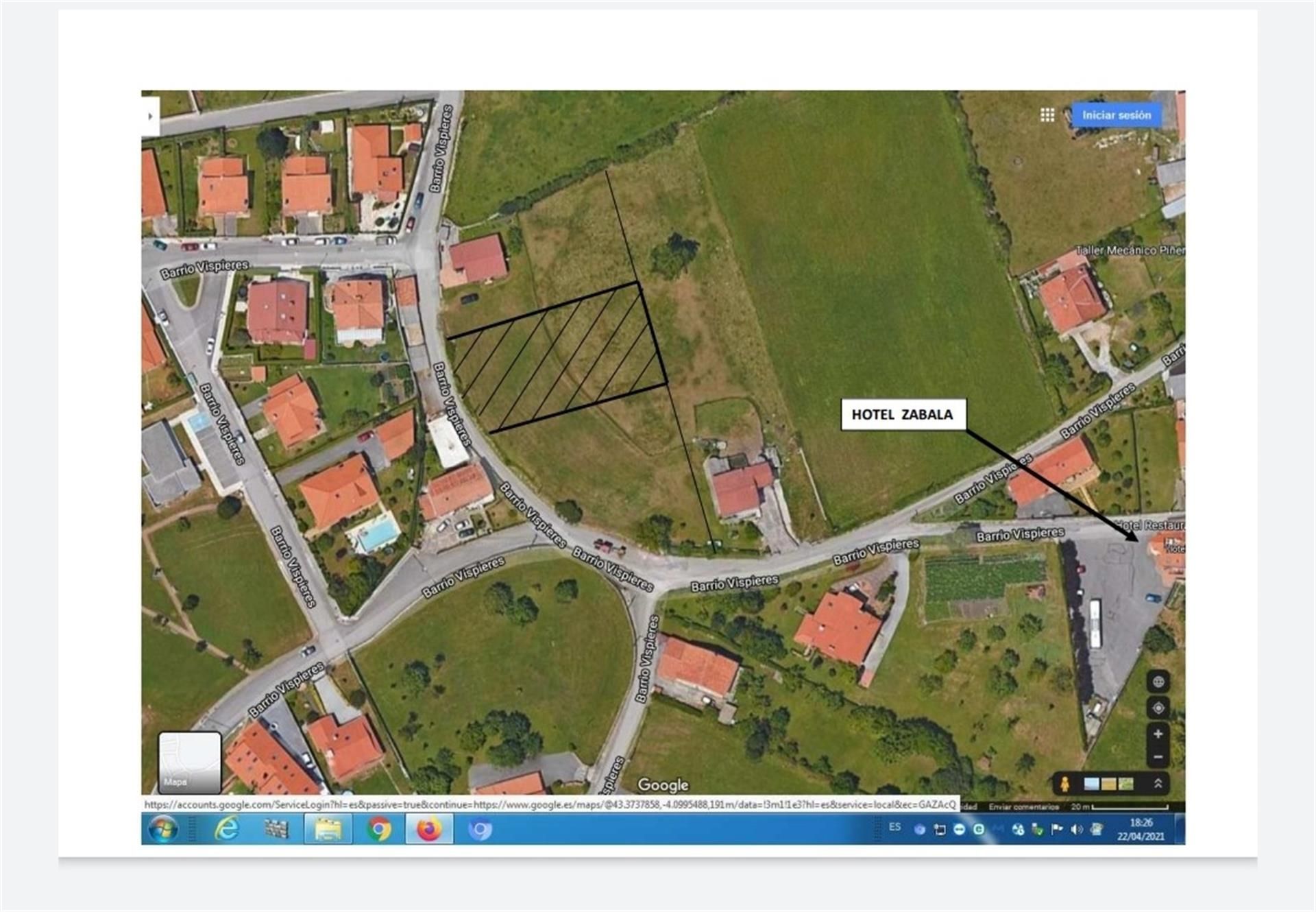Viewport: 1316px width, 912px height.
Task: Switch to Mapa layer view
Action: tap(189, 763)
